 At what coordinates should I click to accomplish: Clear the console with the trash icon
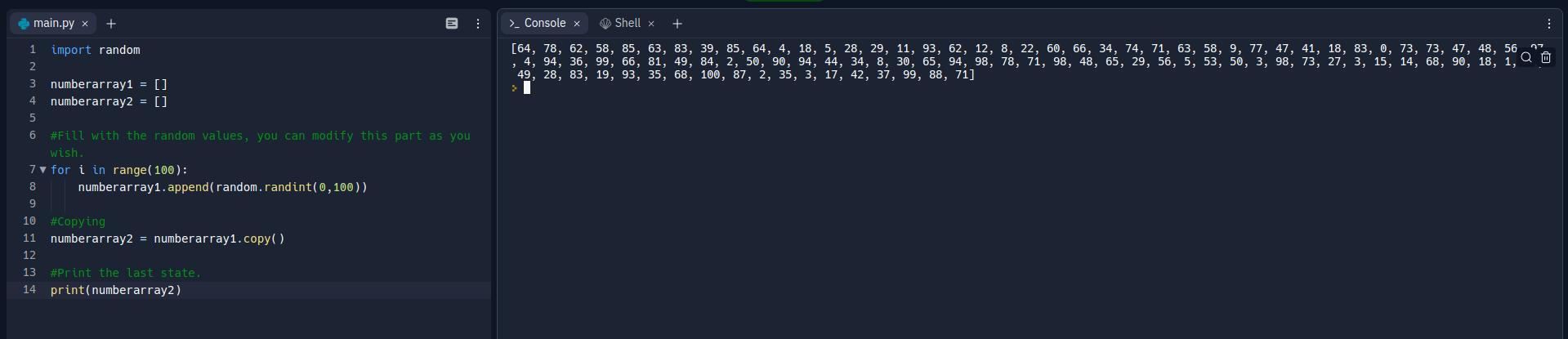coord(1545,57)
